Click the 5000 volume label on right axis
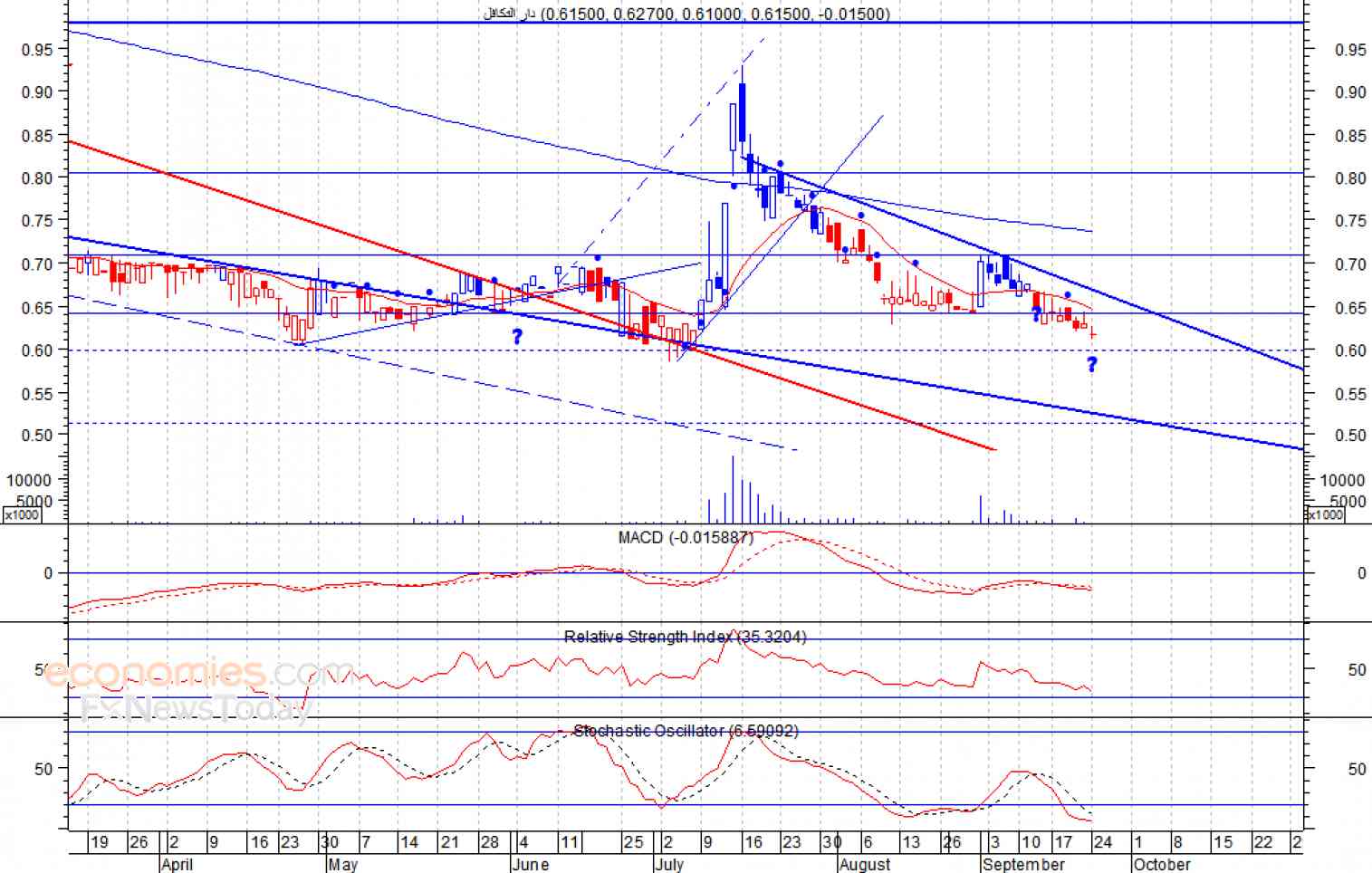This screenshot has width=1372, height=873. (1348, 502)
